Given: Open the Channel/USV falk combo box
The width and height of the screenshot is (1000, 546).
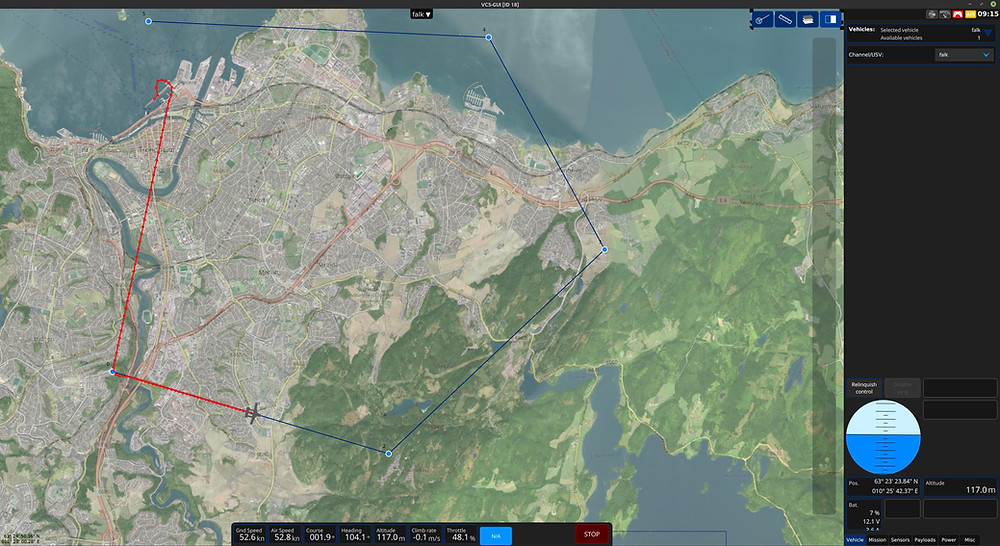Looking at the screenshot, I should 964,55.
